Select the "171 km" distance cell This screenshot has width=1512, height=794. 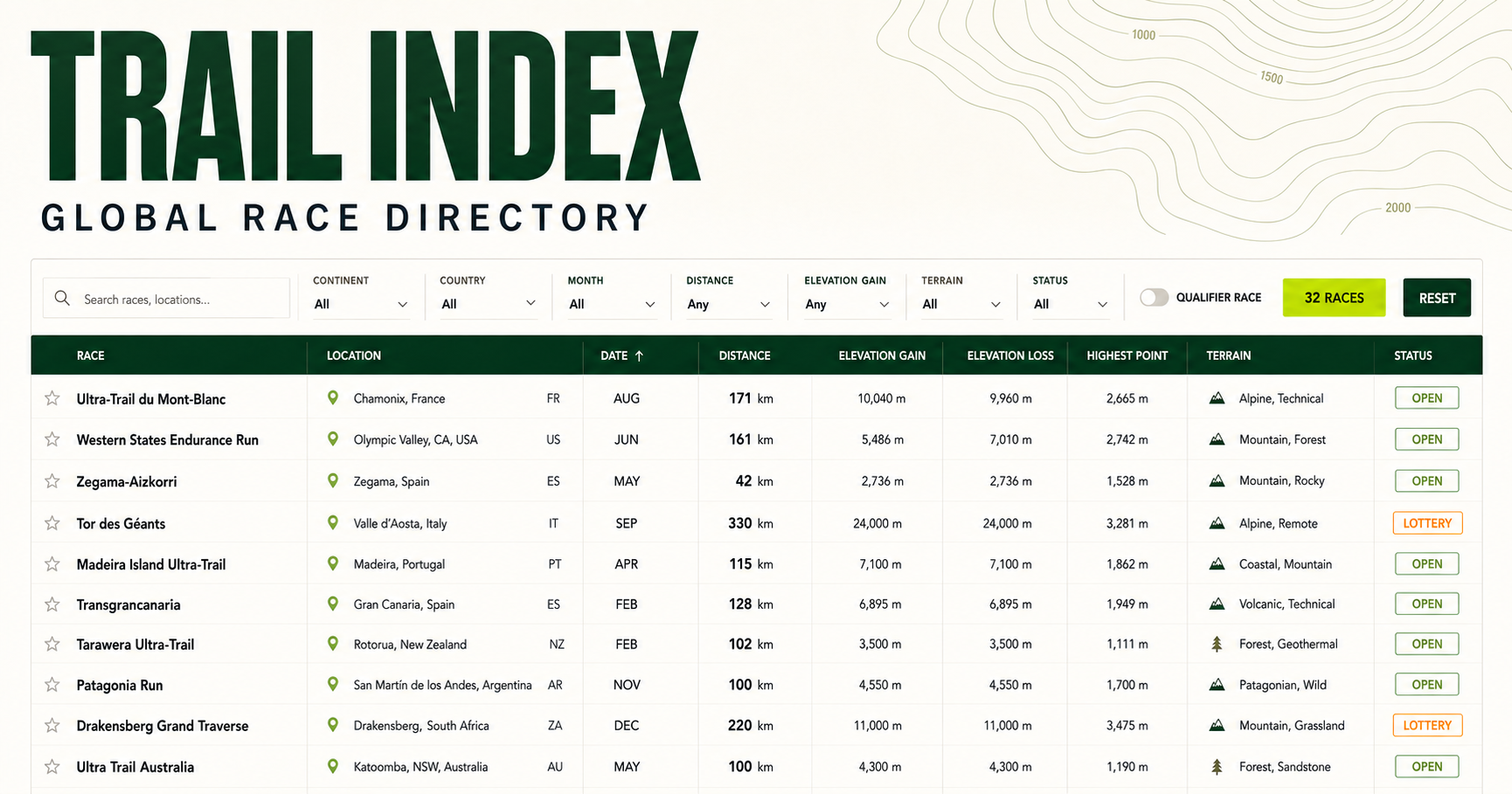pyautogui.click(x=751, y=398)
